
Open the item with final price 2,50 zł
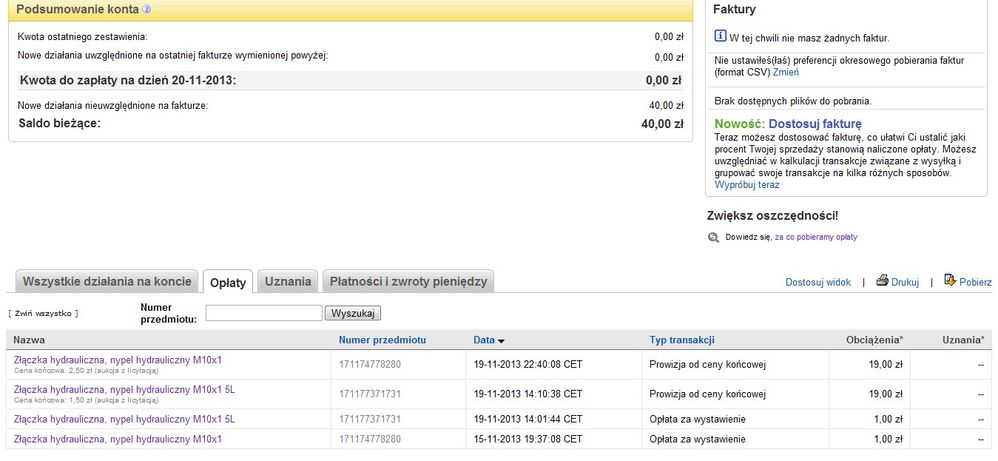pos(118,359)
